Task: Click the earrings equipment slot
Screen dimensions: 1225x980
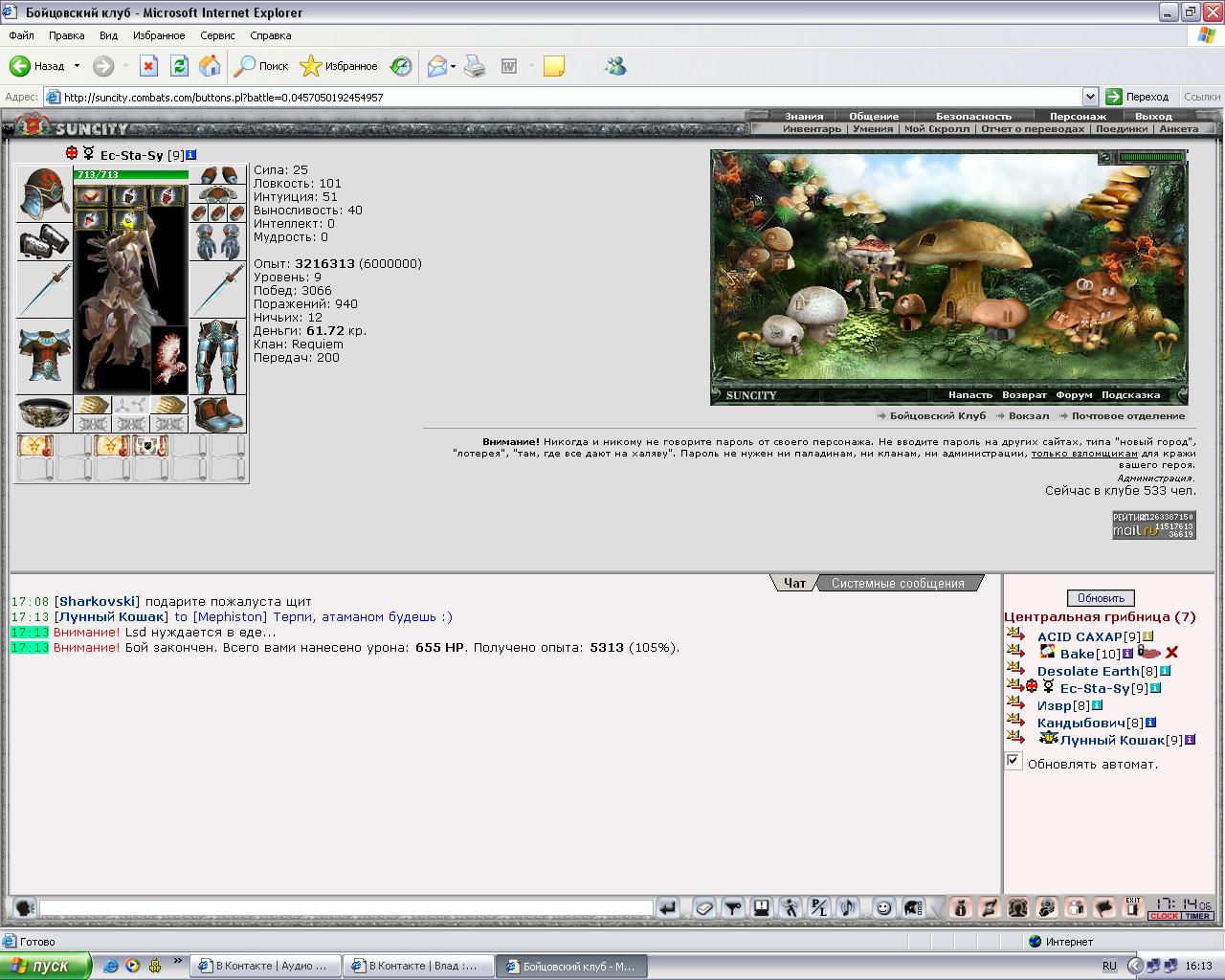Action: point(218,175)
